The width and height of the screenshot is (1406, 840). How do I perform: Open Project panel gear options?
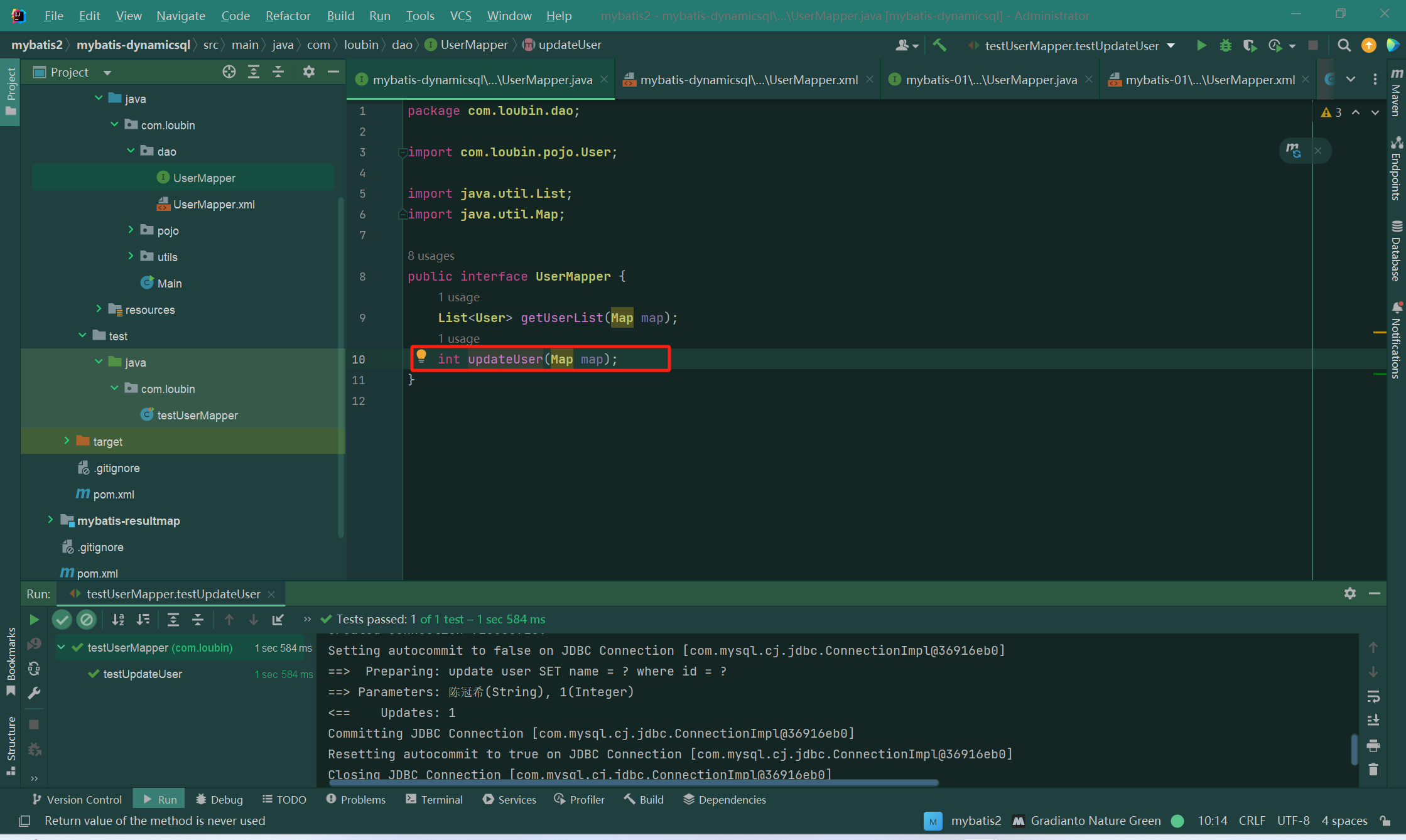(x=308, y=72)
